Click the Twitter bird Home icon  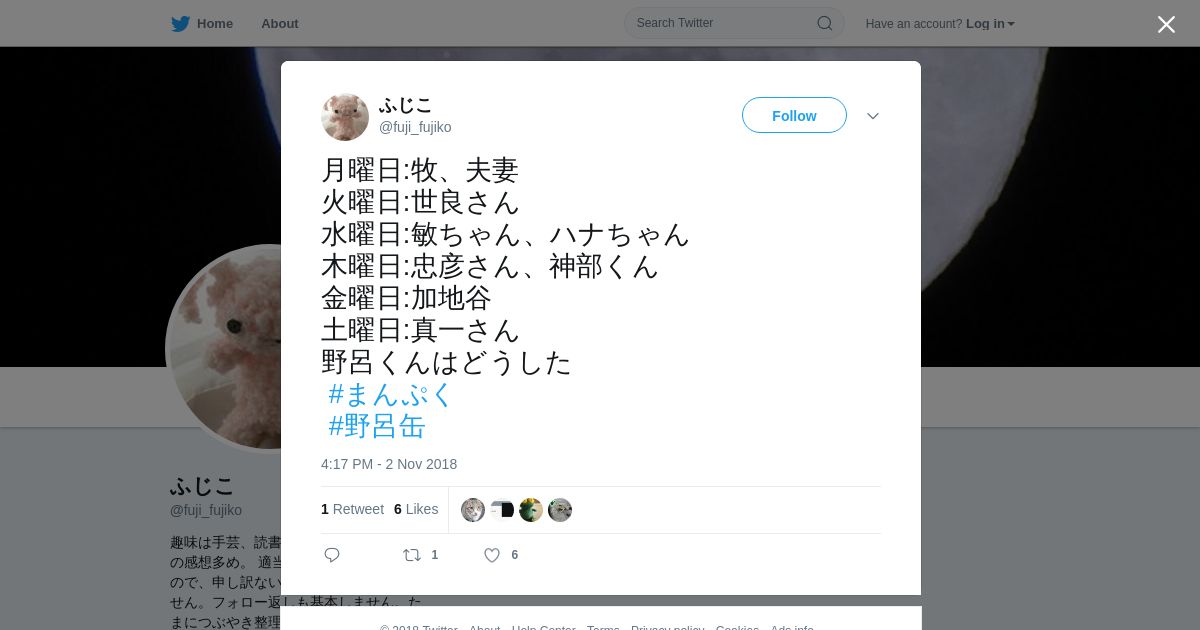180,23
